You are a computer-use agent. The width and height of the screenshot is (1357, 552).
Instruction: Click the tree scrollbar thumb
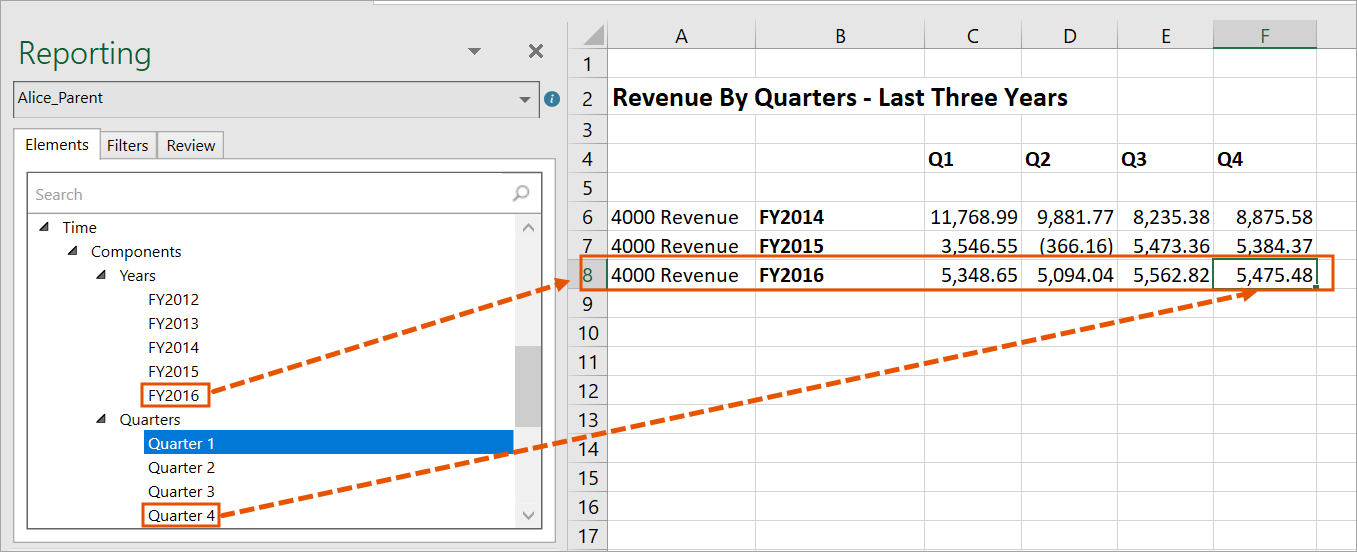(x=528, y=386)
